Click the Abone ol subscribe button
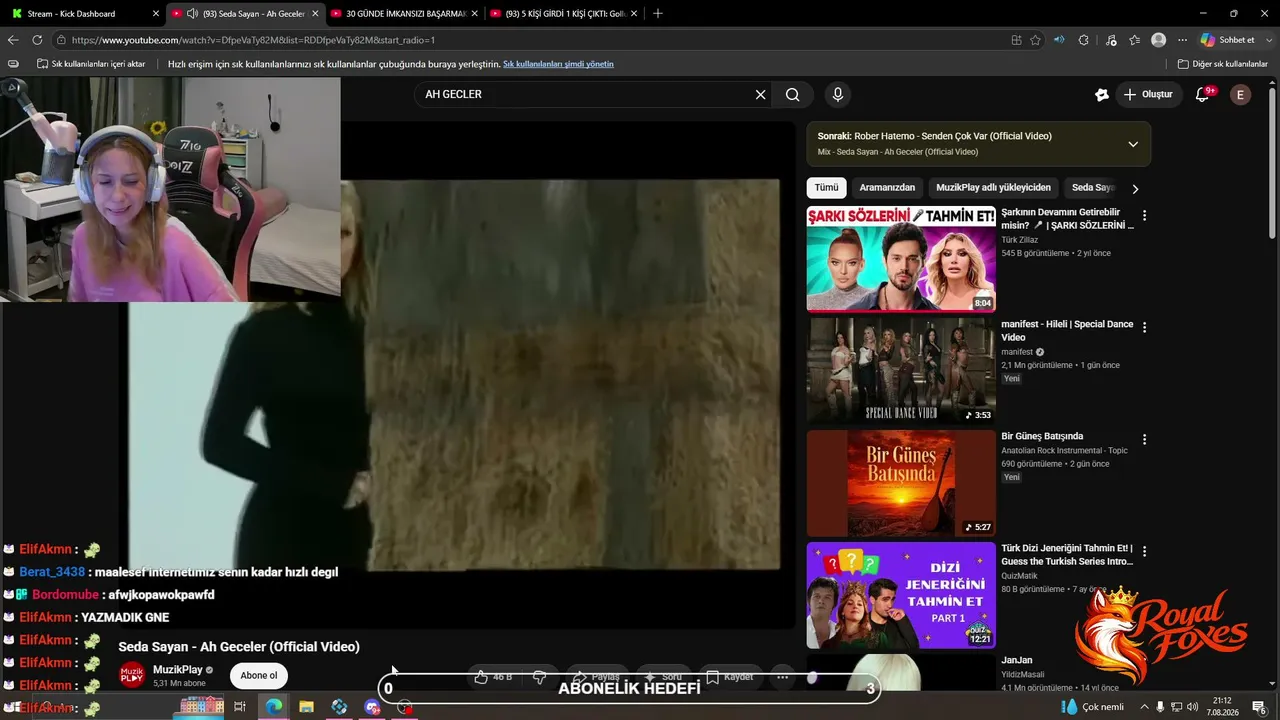 [259, 675]
